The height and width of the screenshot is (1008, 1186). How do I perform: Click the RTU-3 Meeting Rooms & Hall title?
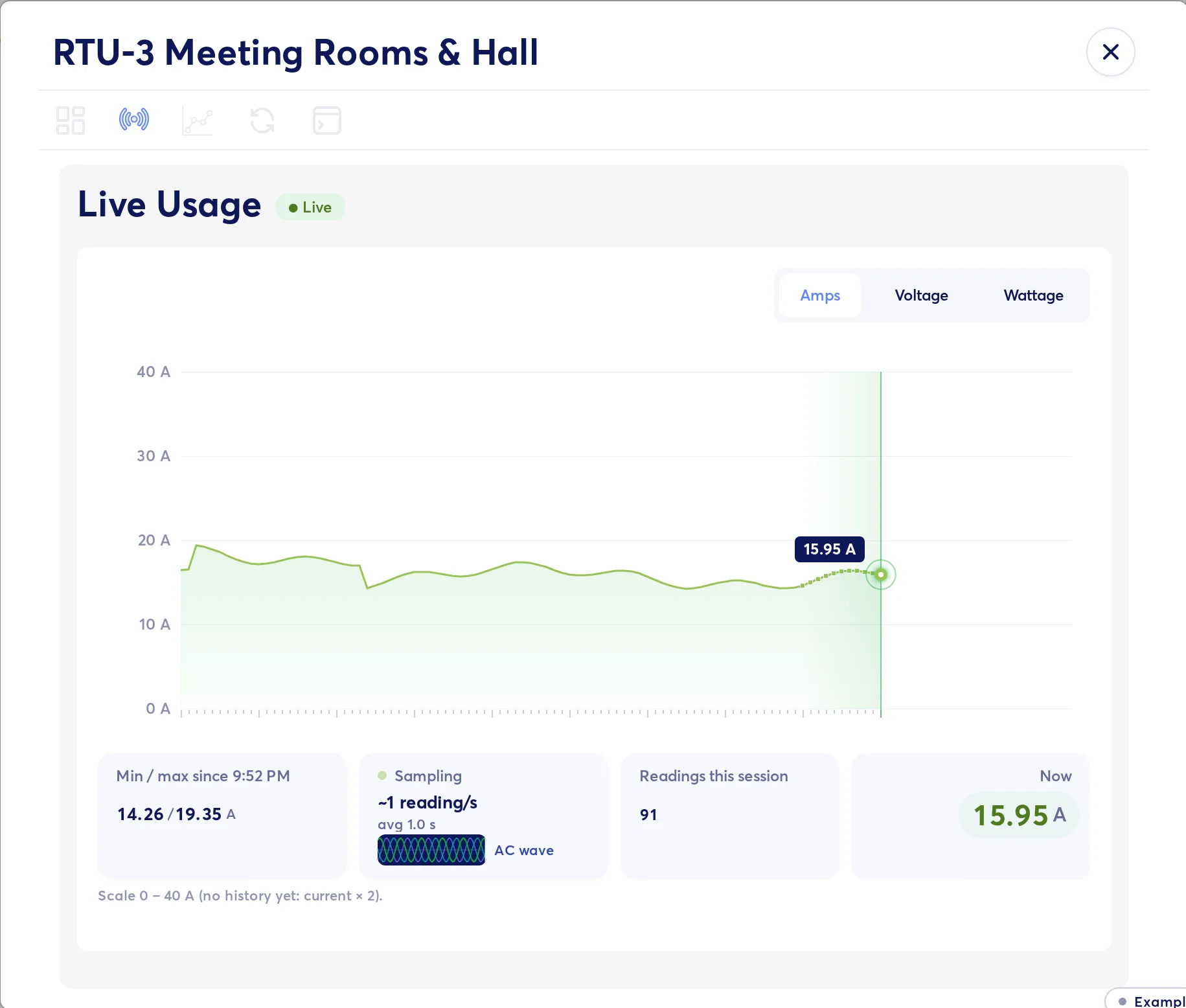click(296, 52)
